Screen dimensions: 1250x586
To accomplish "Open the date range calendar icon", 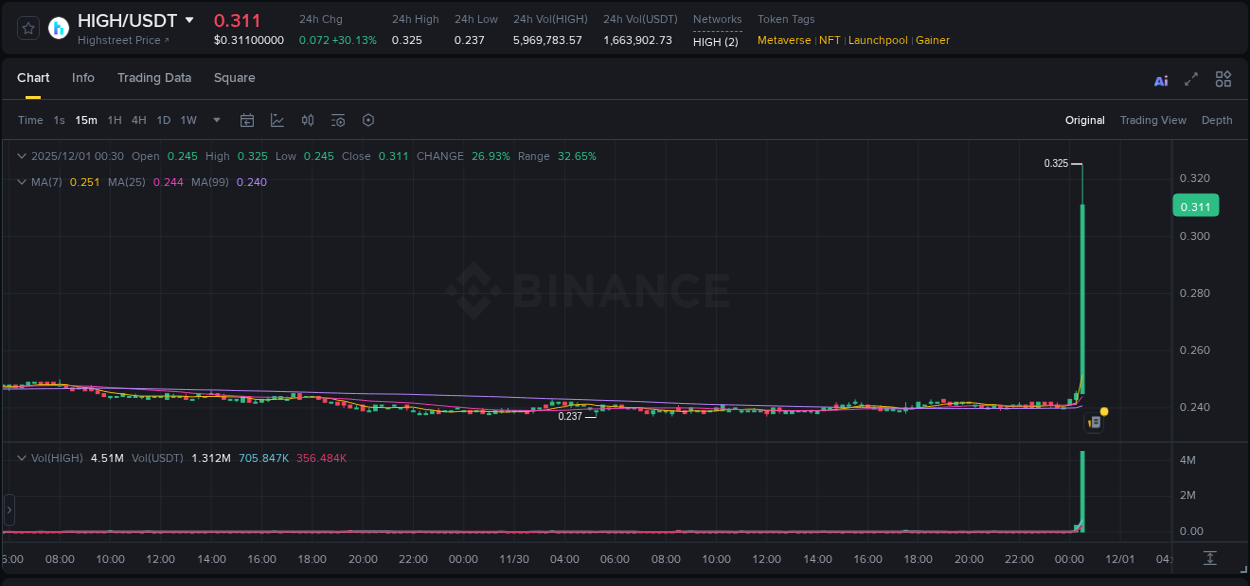I will (247, 120).
